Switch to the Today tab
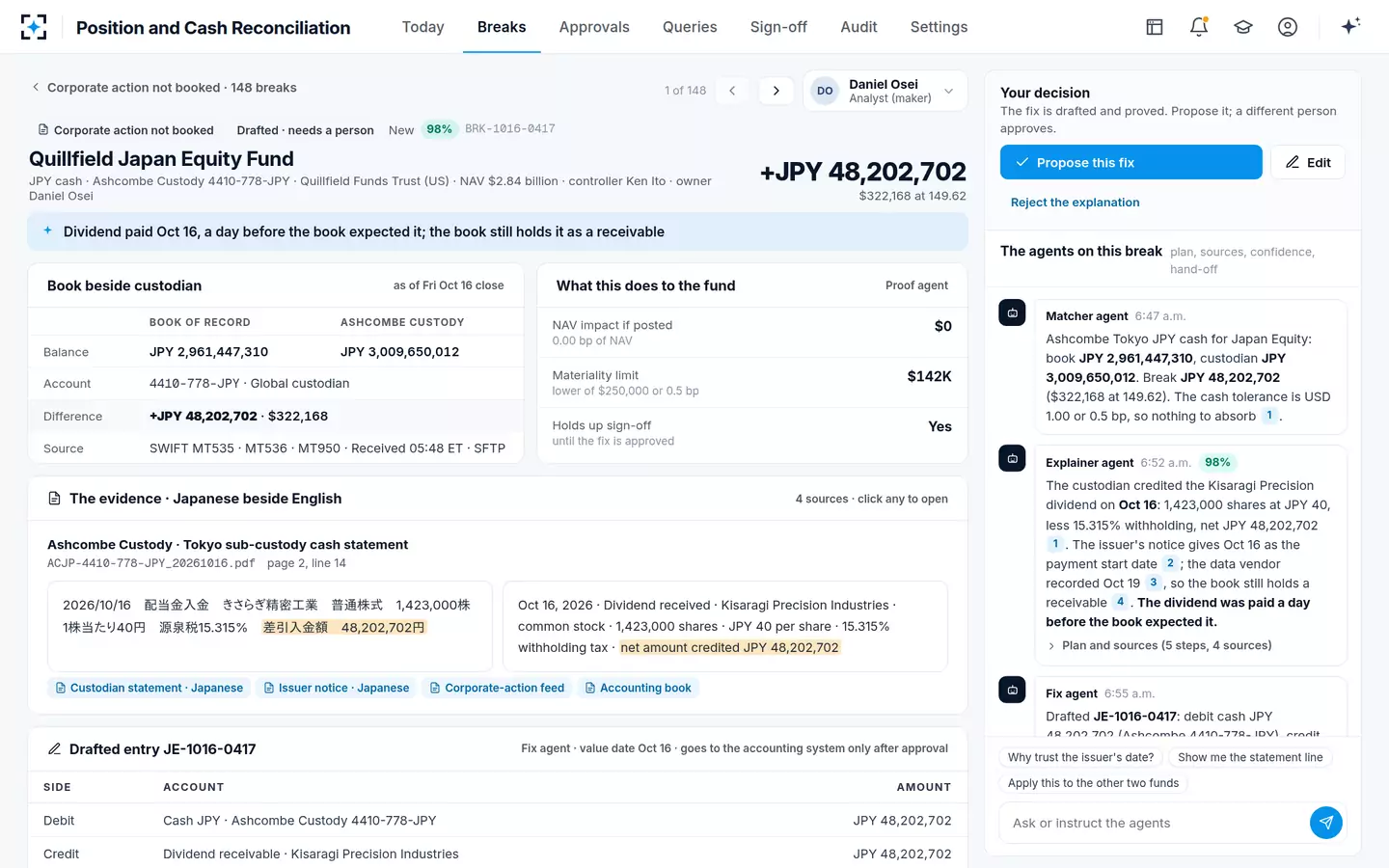Viewport: 1389px width, 868px height. 422,27
